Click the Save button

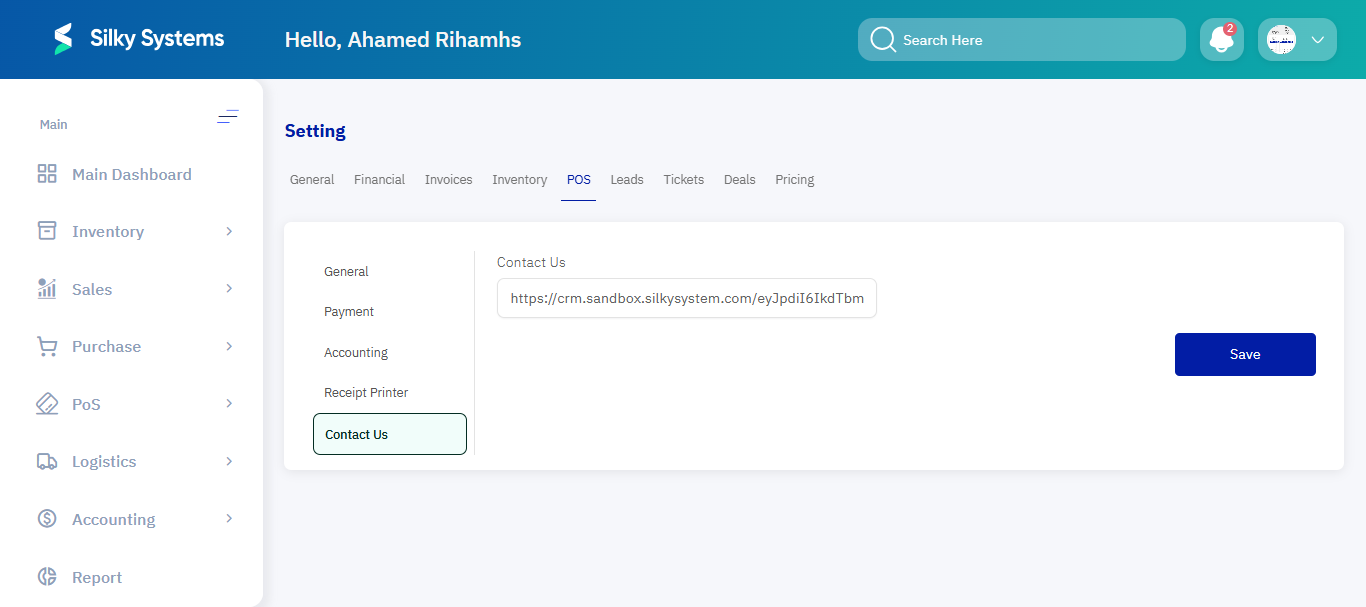click(x=1245, y=354)
